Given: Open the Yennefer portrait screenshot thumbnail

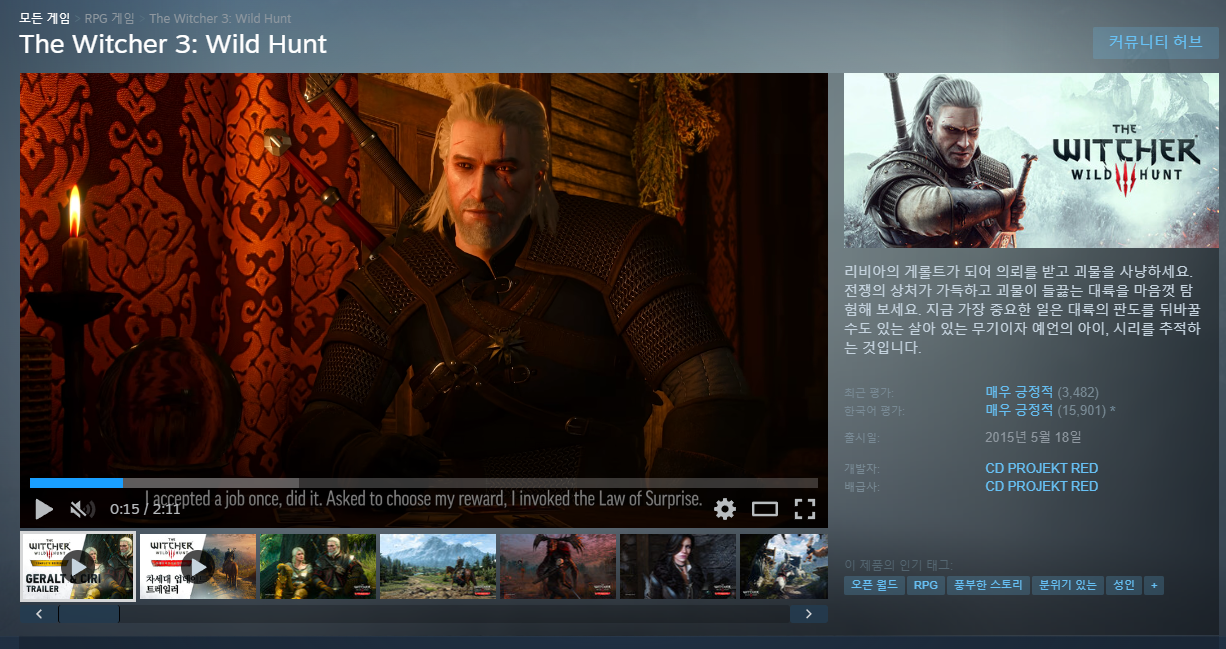Looking at the screenshot, I should [678, 567].
